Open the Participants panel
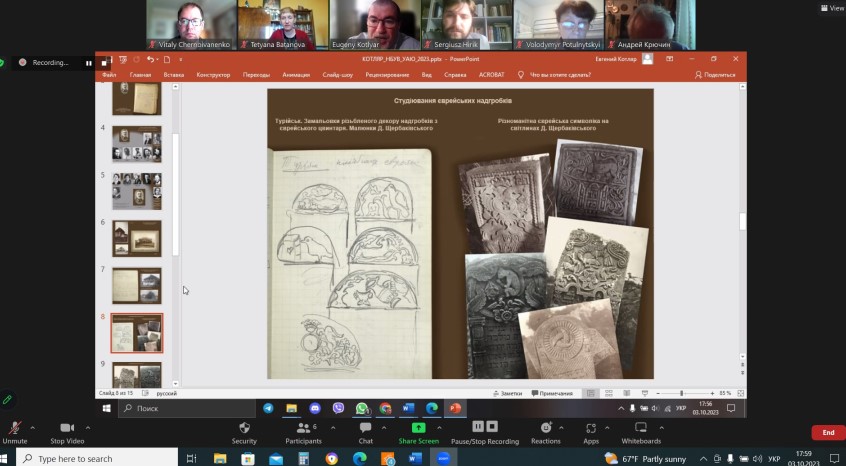Viewport: 846px width, 466px height. click(x=303, y=428)
